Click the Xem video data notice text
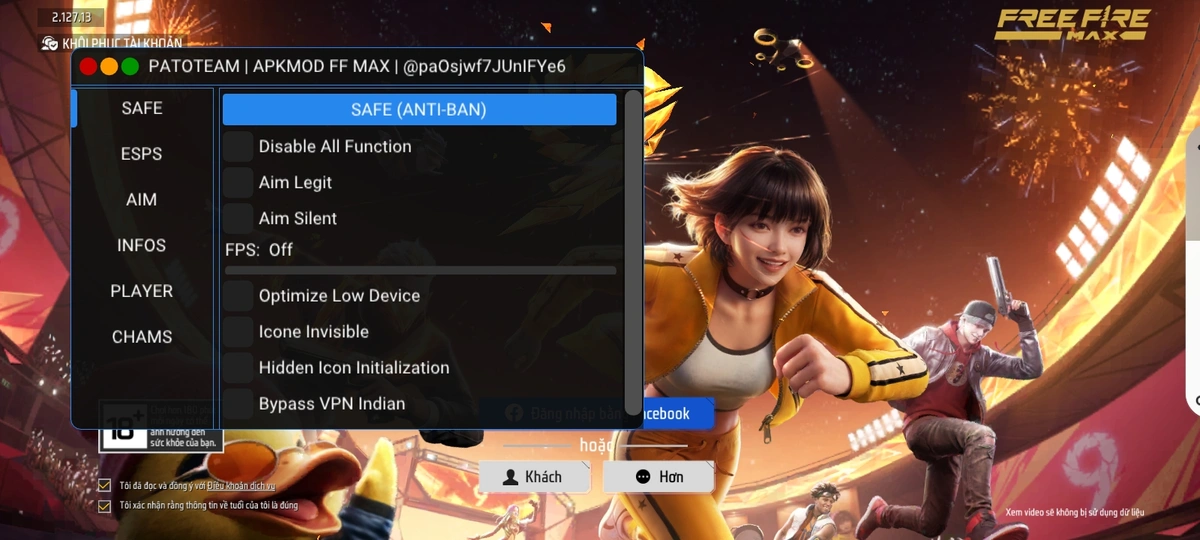This screenshot has height=540, width=1200. click(x=1075, y=512)
